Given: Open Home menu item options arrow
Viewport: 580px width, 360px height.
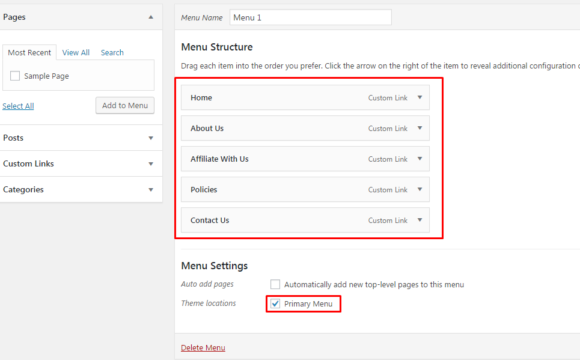Looking at the screenshot, I should pos(420,97).
